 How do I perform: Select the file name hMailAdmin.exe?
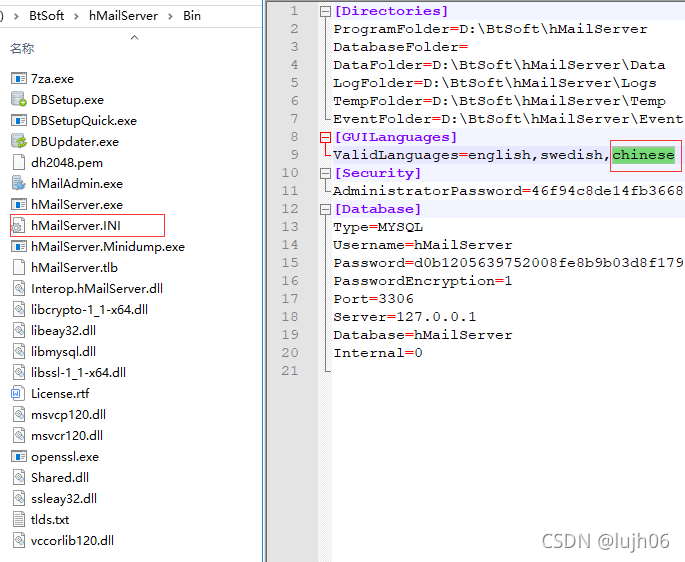point(77,184)
